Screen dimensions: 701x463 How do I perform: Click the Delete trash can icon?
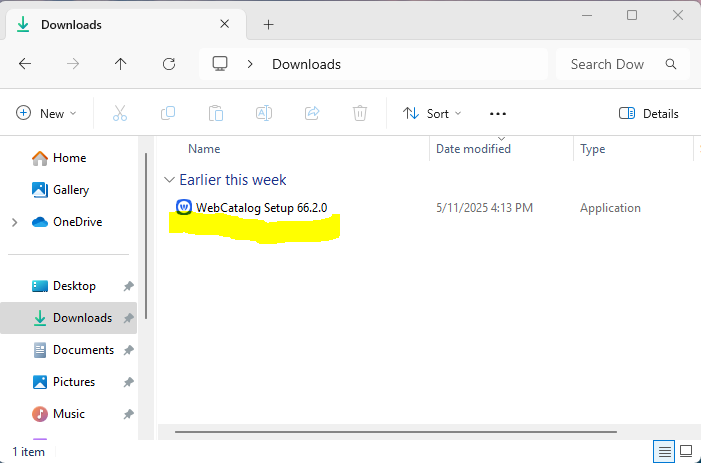pyautogui.click(x=360, y=114)
